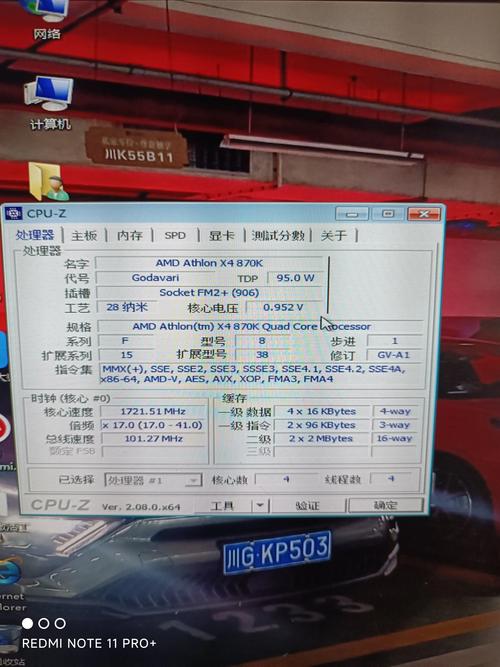Switch to the 显卡 tab

point(221,235)
